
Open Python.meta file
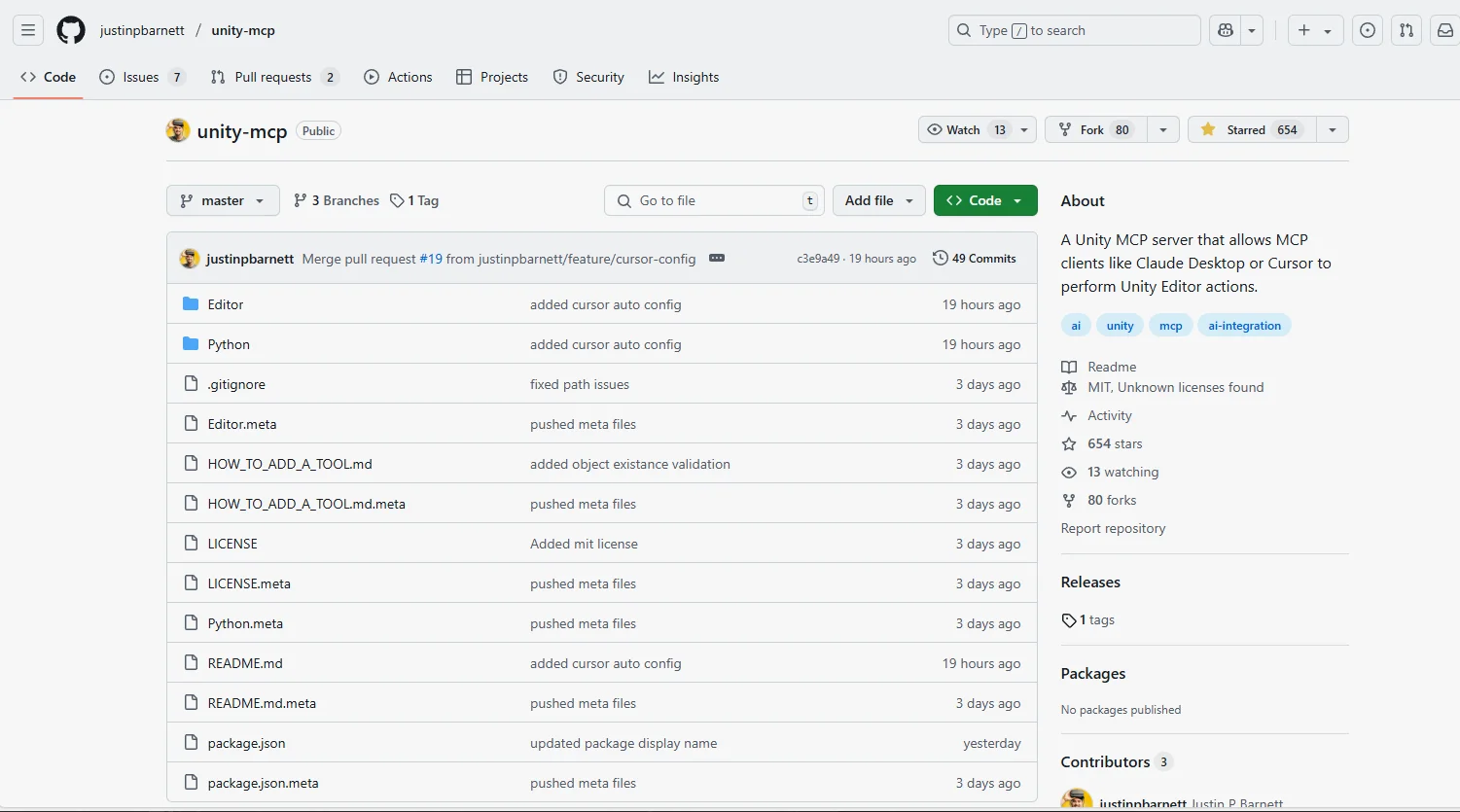[x=245, y=623]
